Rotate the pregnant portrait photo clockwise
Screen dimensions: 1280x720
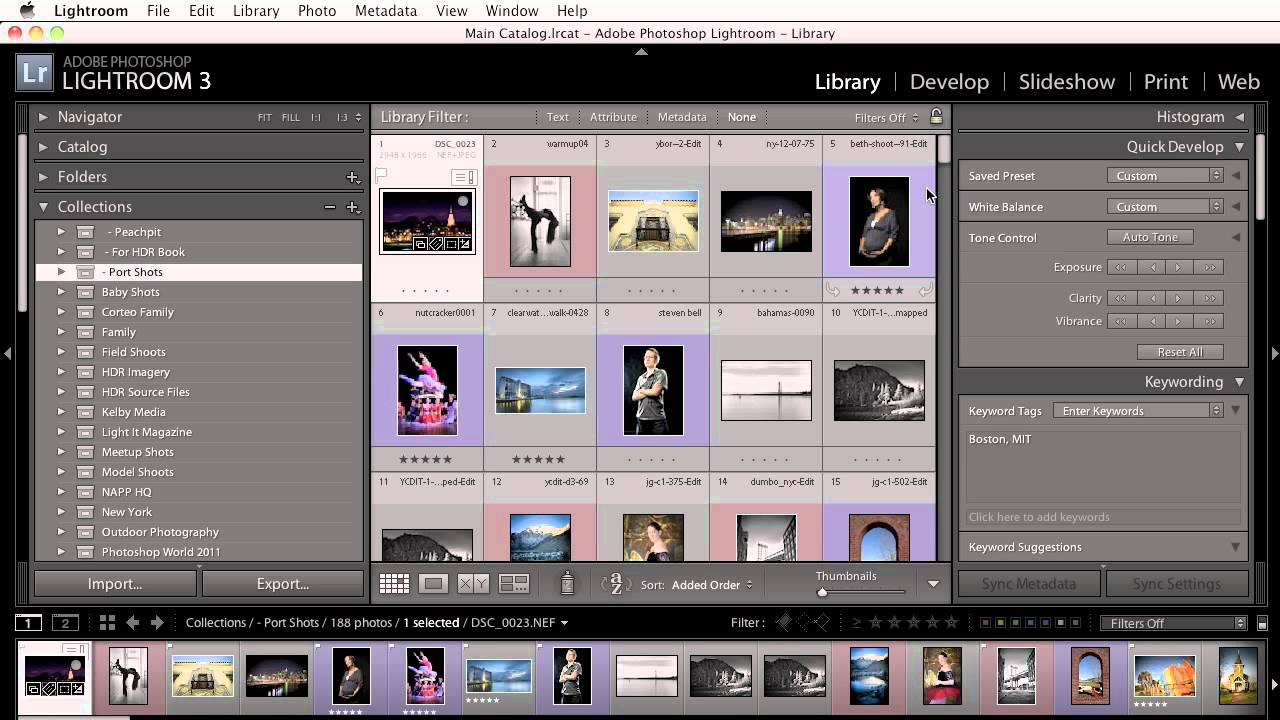[925, 290]
